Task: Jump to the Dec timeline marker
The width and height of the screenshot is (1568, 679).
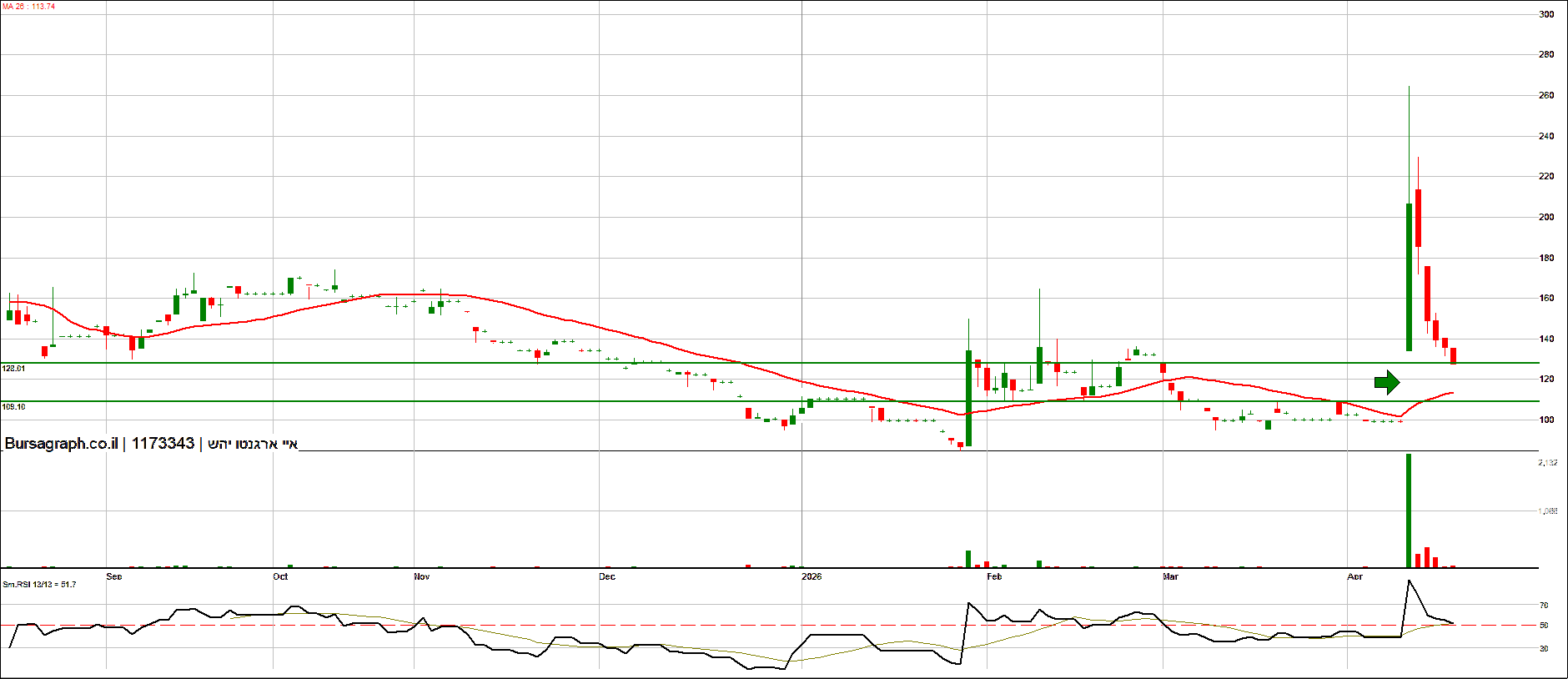Action: (x=607, y=576)
